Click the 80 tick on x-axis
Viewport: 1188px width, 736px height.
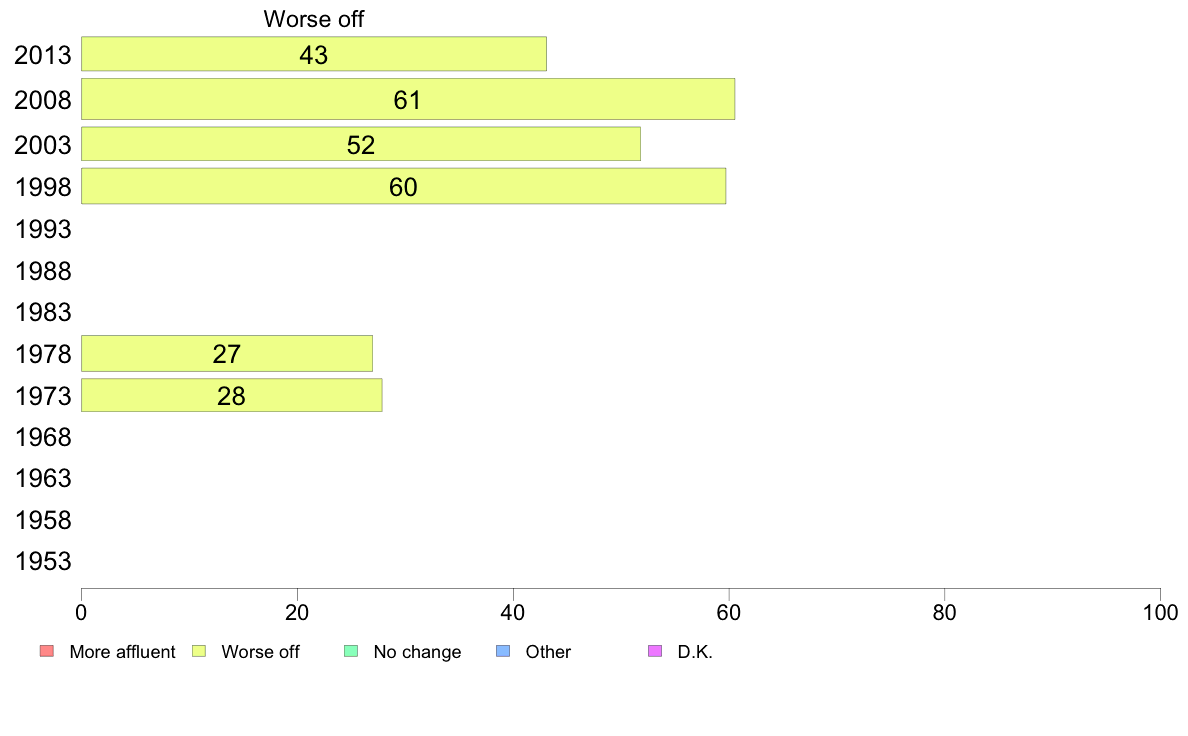click(x=944, y=612)
